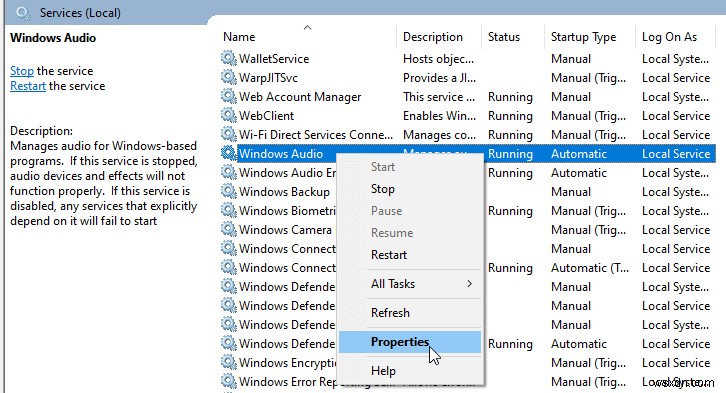Click Enables Win... description of WebClient
726x393 pixels.
click(439, 116)
